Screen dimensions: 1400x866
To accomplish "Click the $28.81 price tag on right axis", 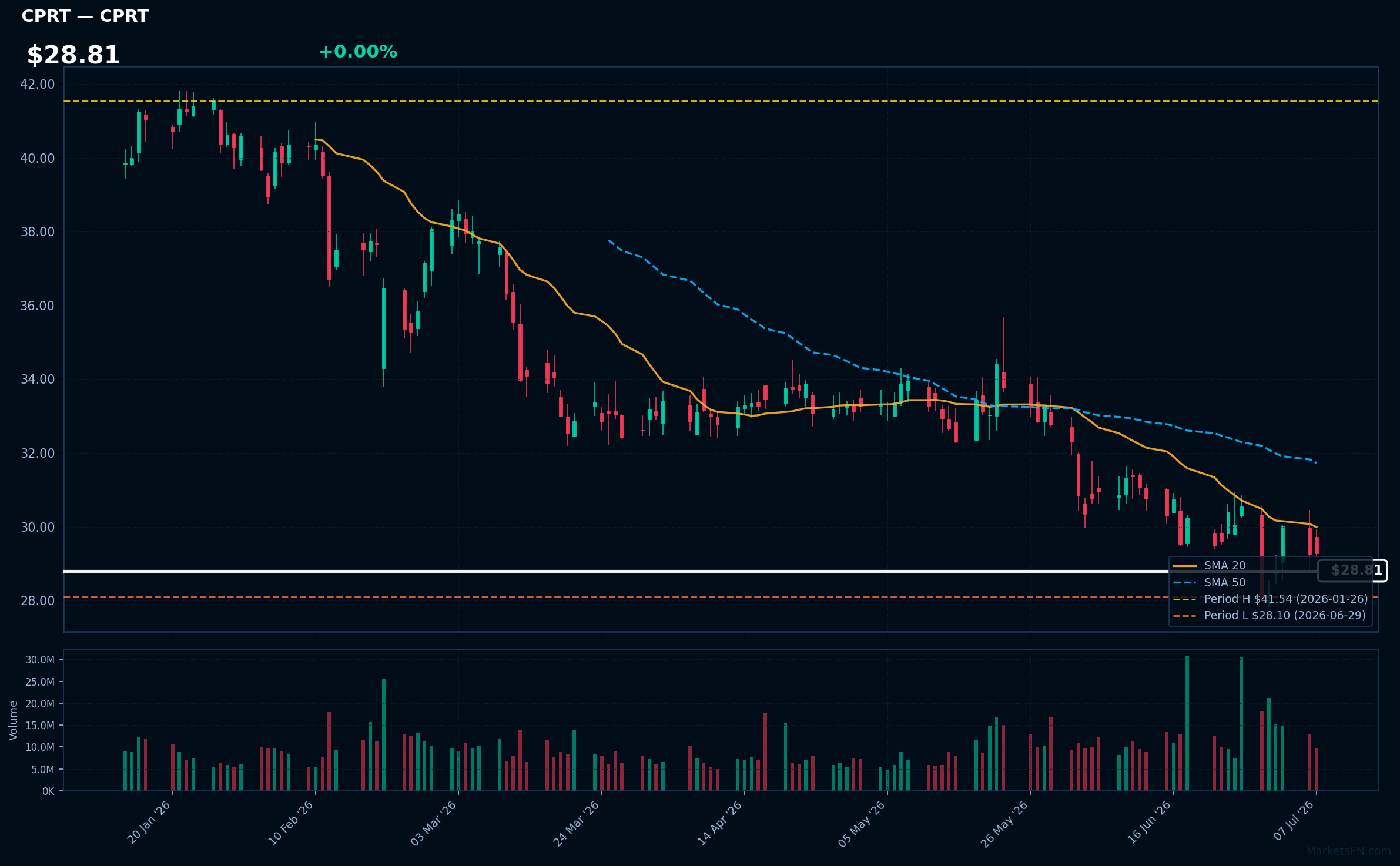I will click(x=1352, y=570).
